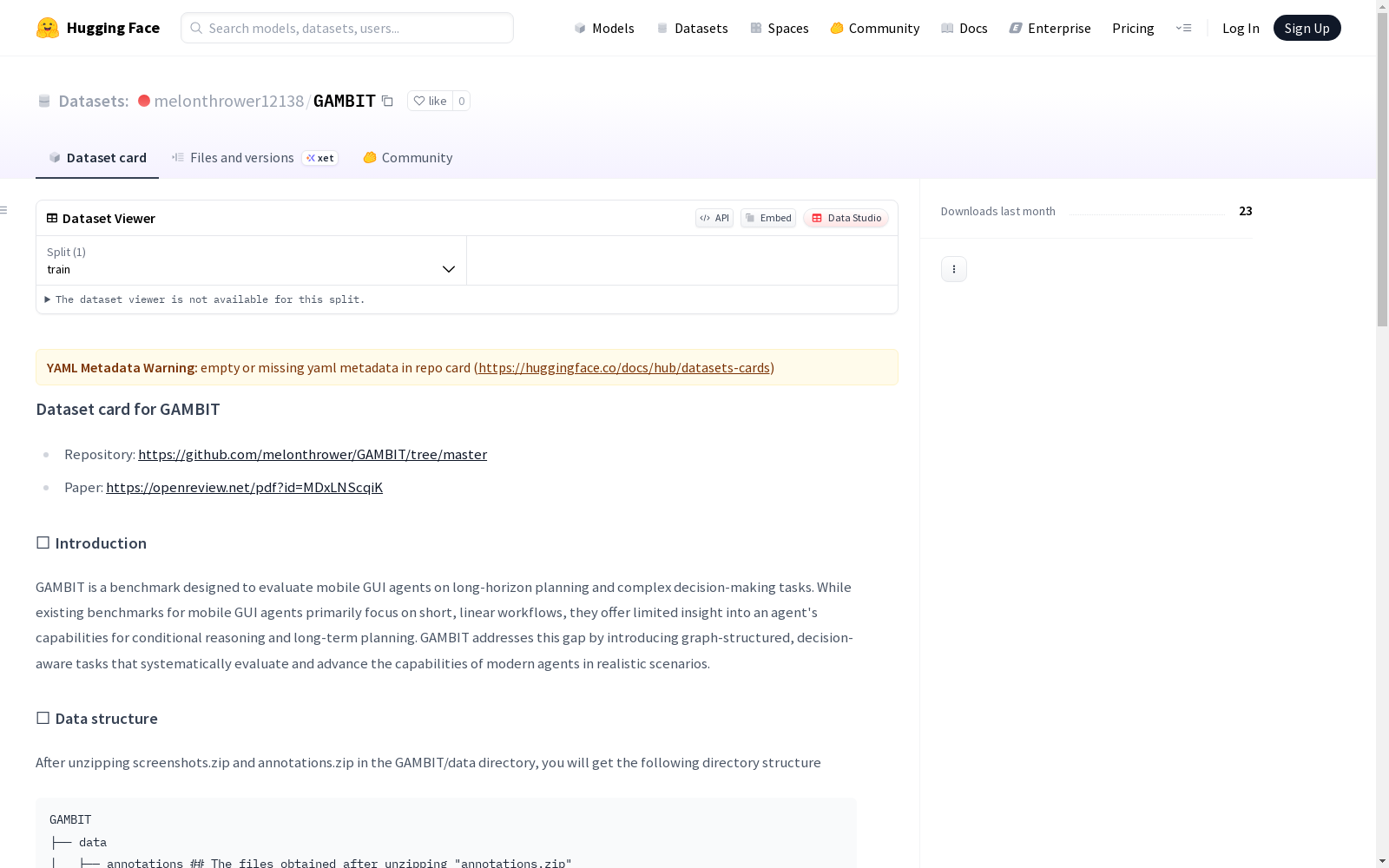
Task: Open the three-dot options menu in sidebar
Action: 954,269
